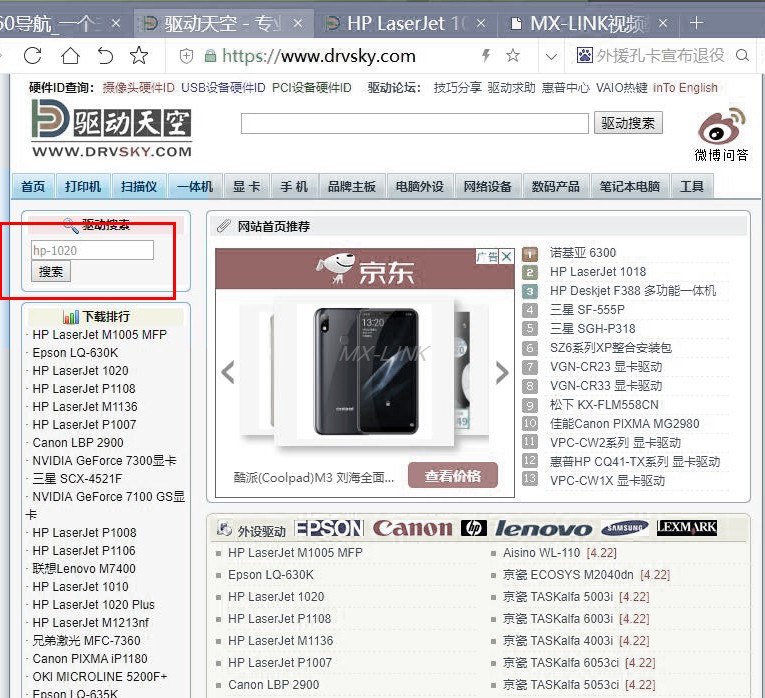Open the 摄像头硬件ID link

(x=138, y=88)
